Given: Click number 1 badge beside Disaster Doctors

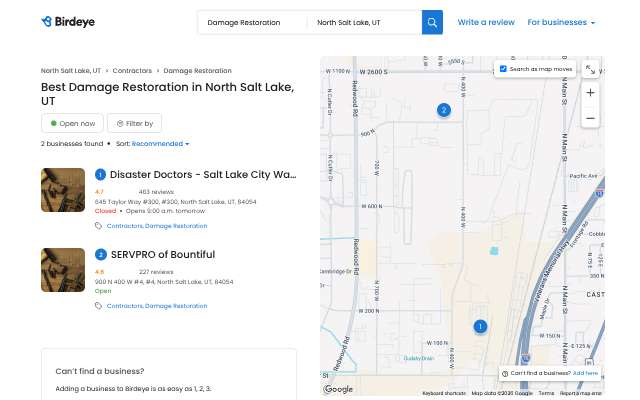Looking at the screenshot, I should click(x=100, y=175).
